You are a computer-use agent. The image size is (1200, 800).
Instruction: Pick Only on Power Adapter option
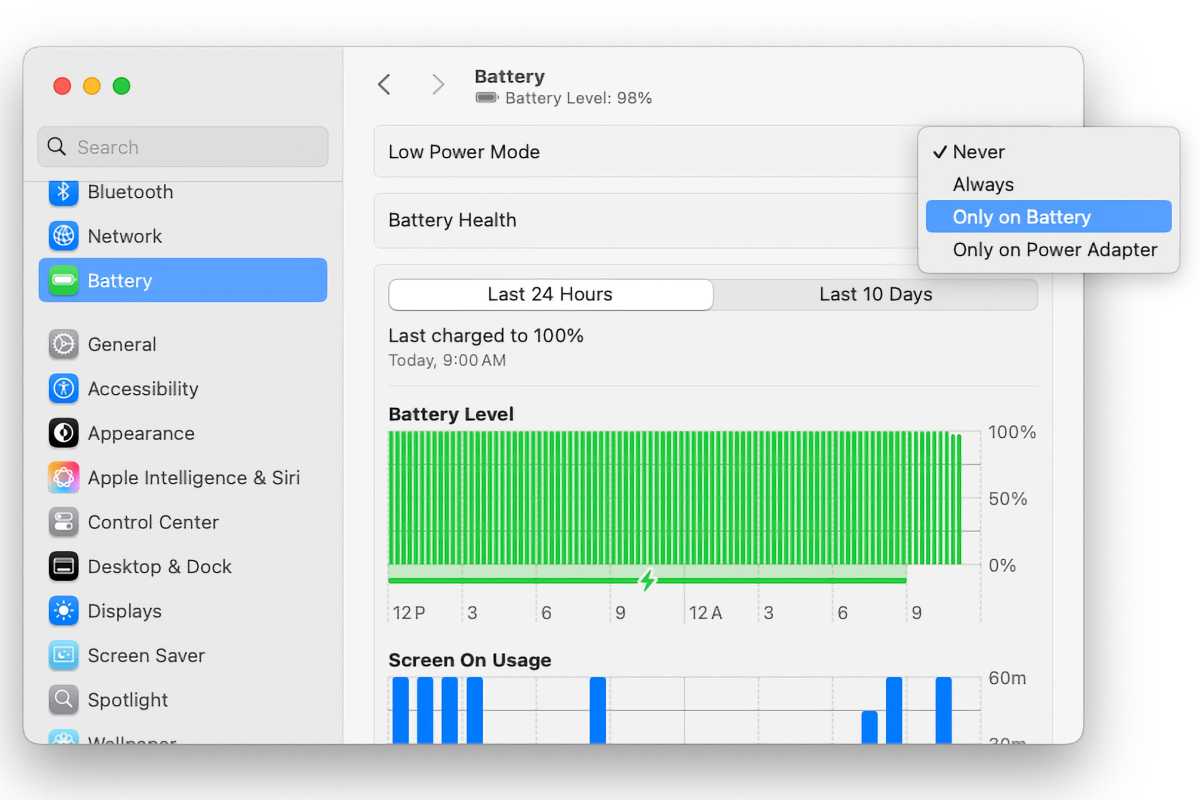pos(1054,250)
